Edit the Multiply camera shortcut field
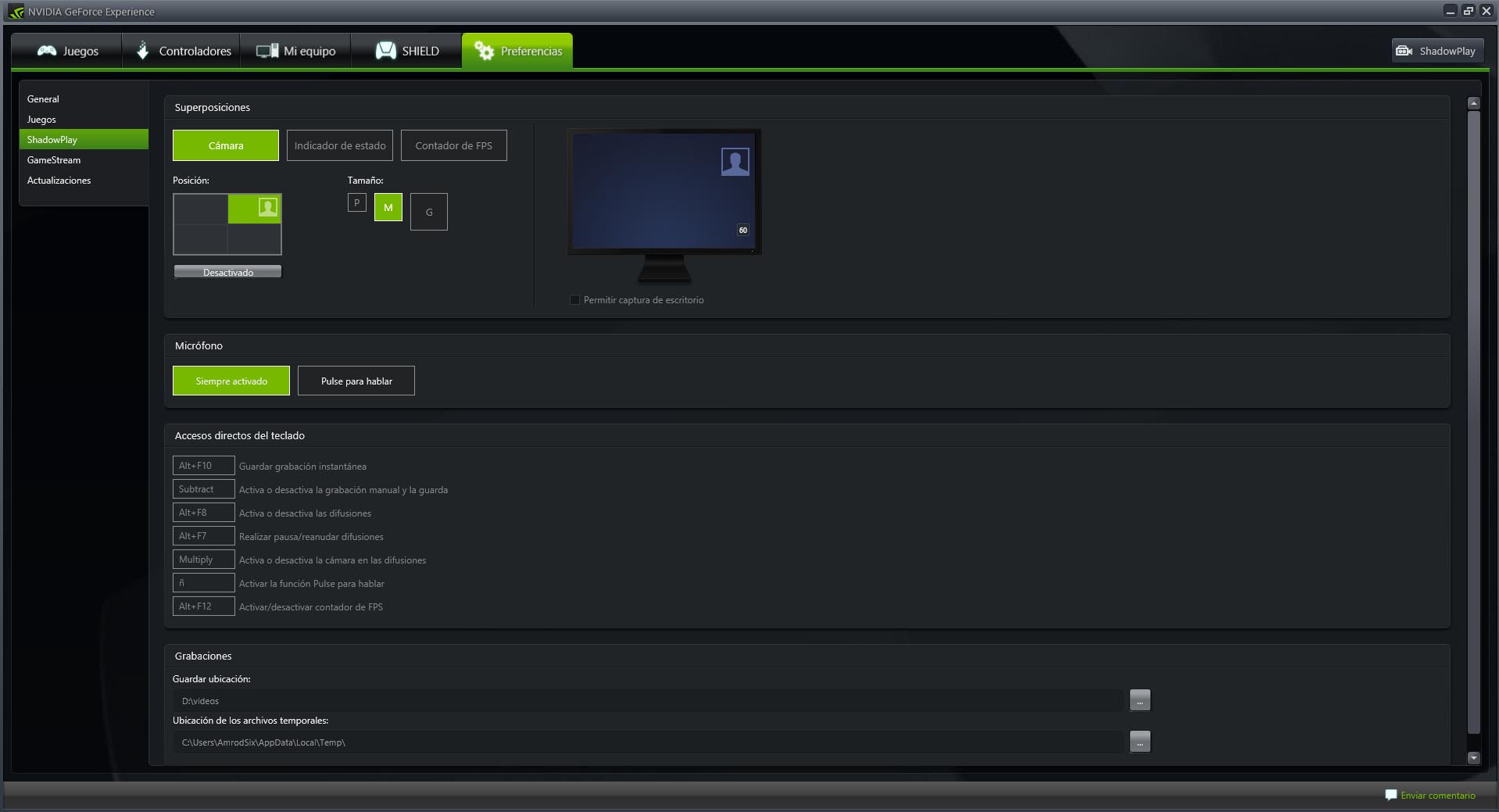Viewport: 1499px width, 812px height. coord(204,560)
